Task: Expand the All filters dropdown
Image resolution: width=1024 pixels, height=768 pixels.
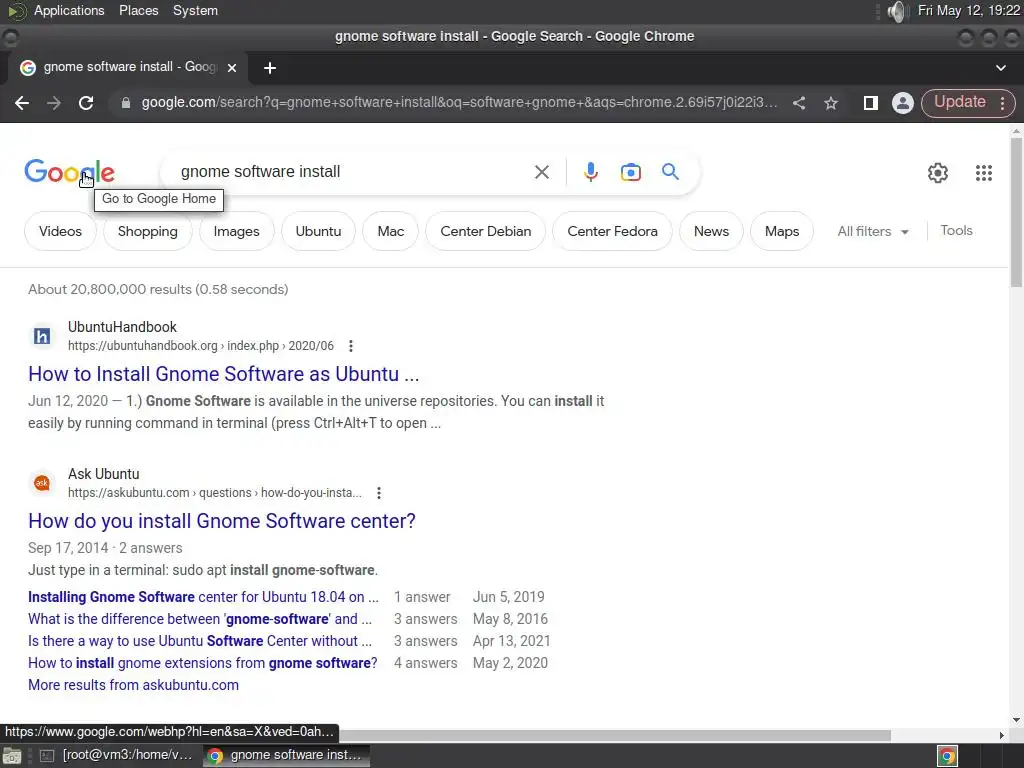Action: coord(873,231)
